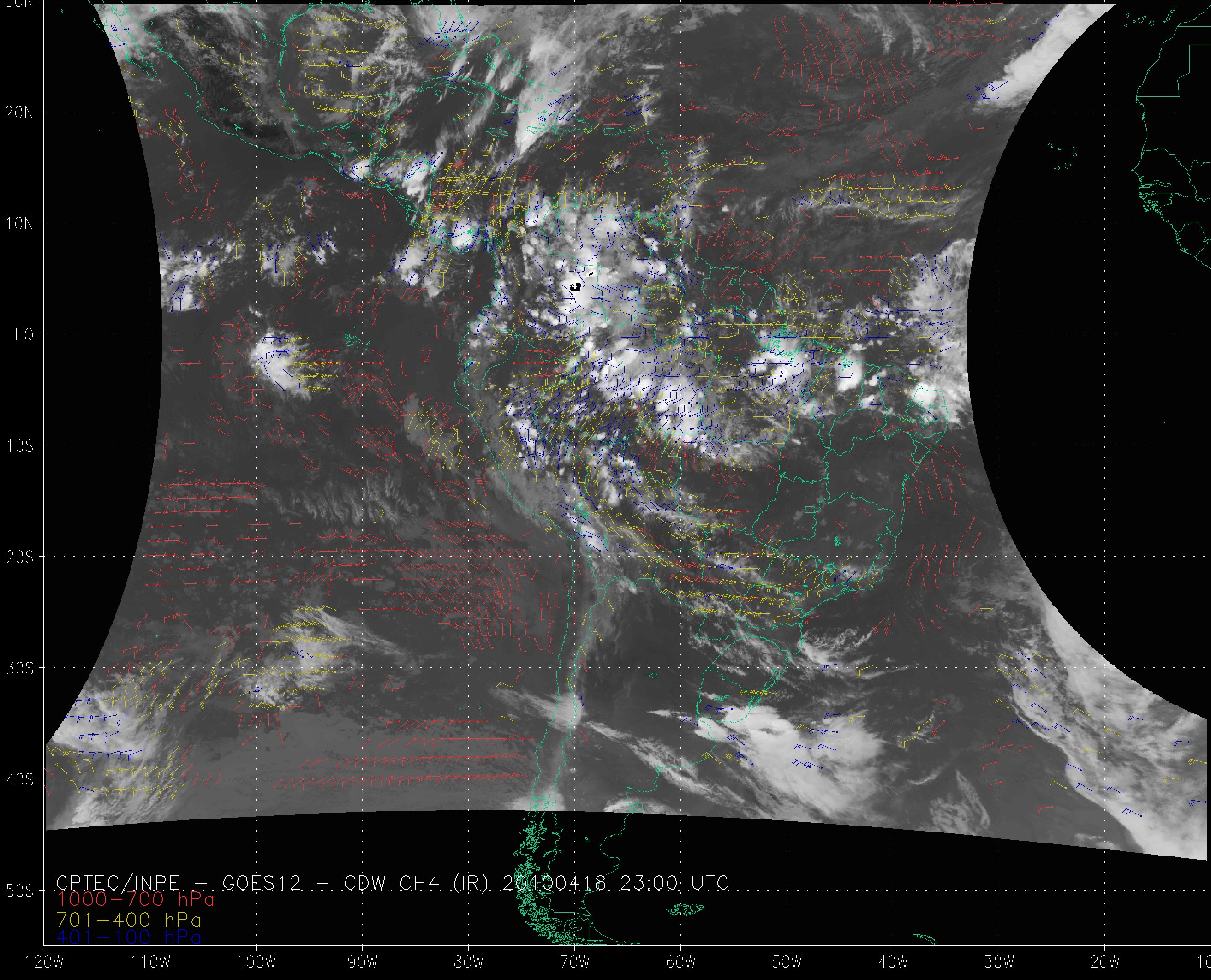Viewport: 1211px width, 980px height.
Task: Click the 20W longitude axis label
Action: (1105, 962)
